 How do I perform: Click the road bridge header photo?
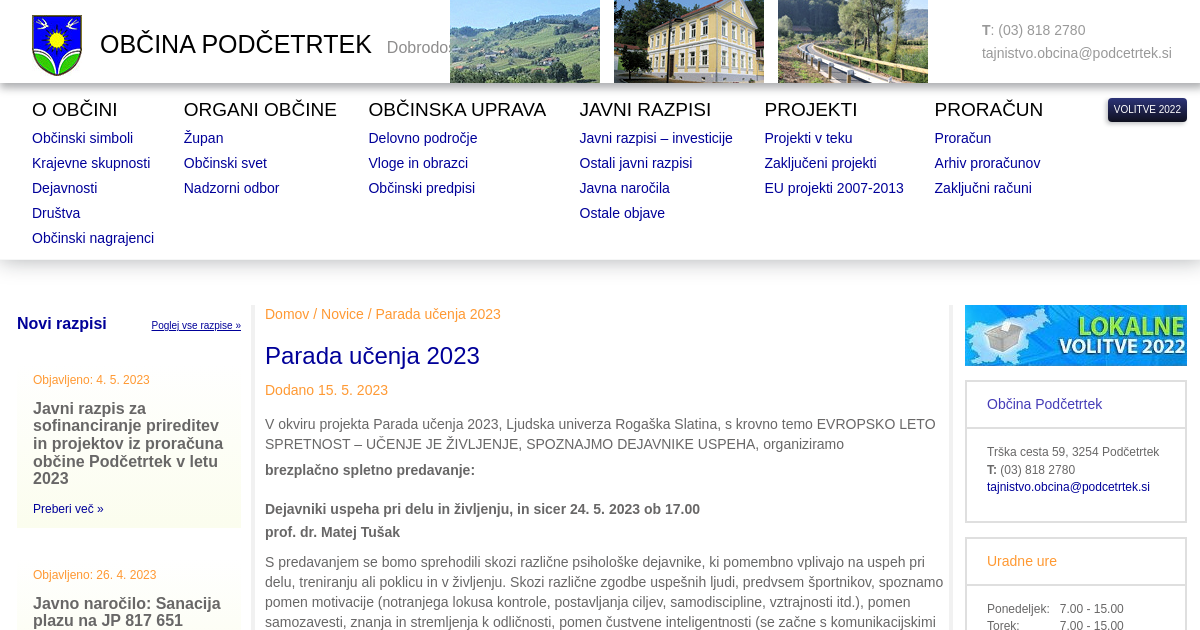tap(852, 42)
